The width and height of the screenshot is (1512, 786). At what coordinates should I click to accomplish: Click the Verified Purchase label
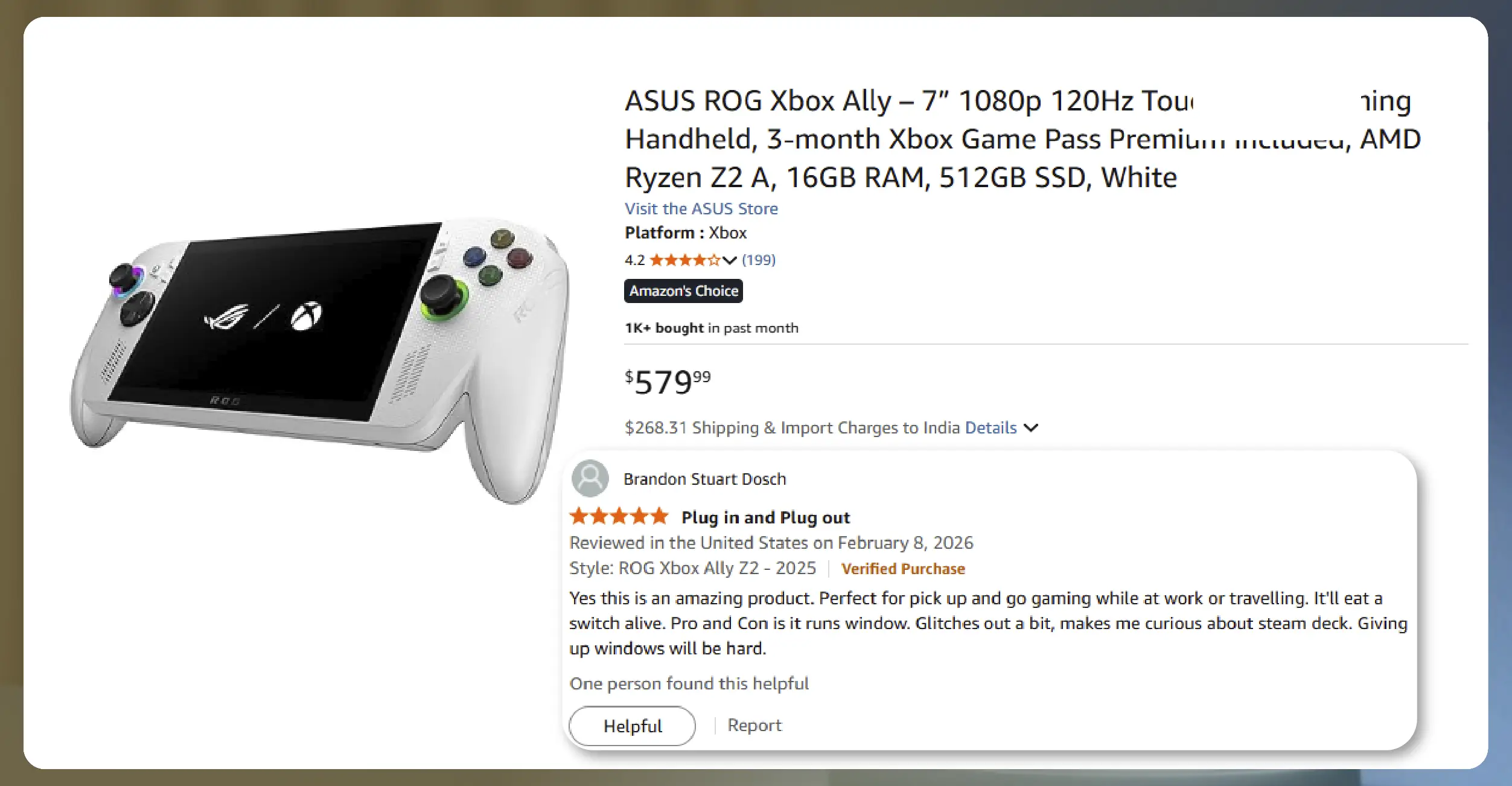pos(903,569)
